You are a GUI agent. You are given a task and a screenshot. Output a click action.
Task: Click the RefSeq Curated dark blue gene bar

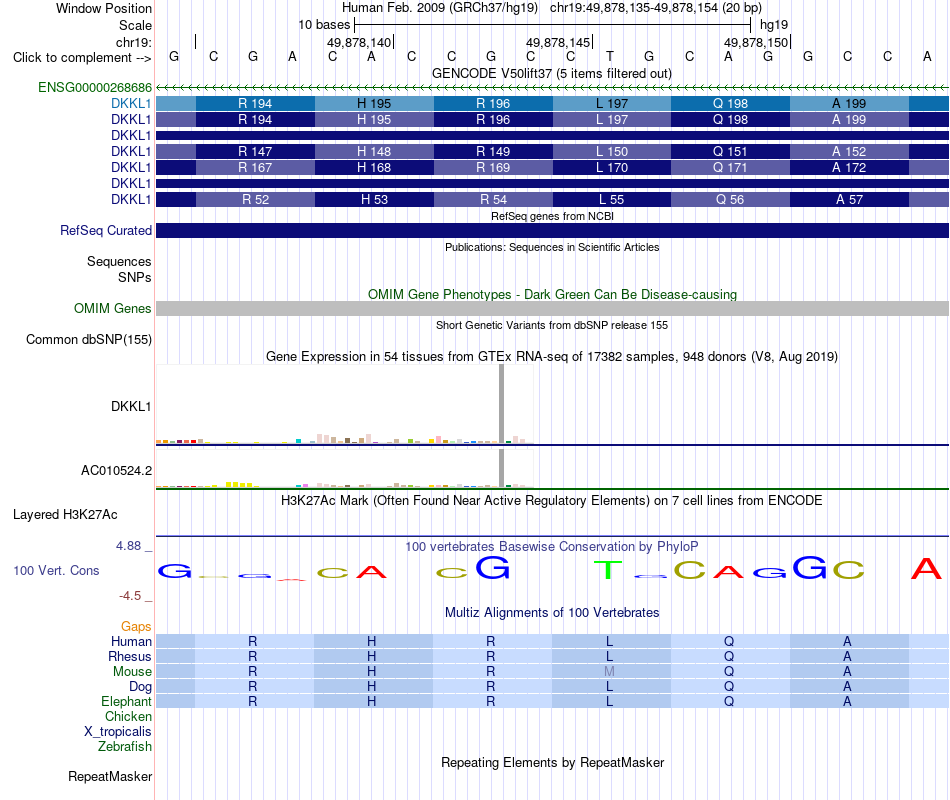coord(552,230)
